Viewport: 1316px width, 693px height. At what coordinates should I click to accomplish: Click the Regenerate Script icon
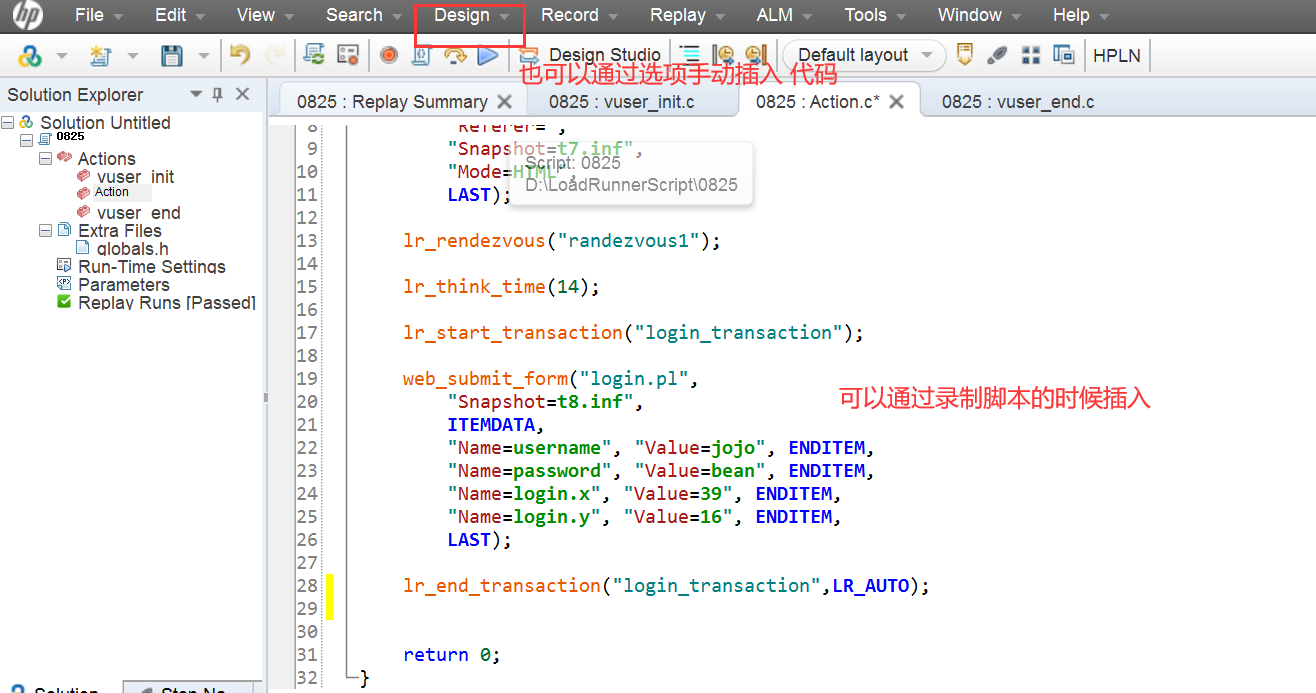coord(314,55)
